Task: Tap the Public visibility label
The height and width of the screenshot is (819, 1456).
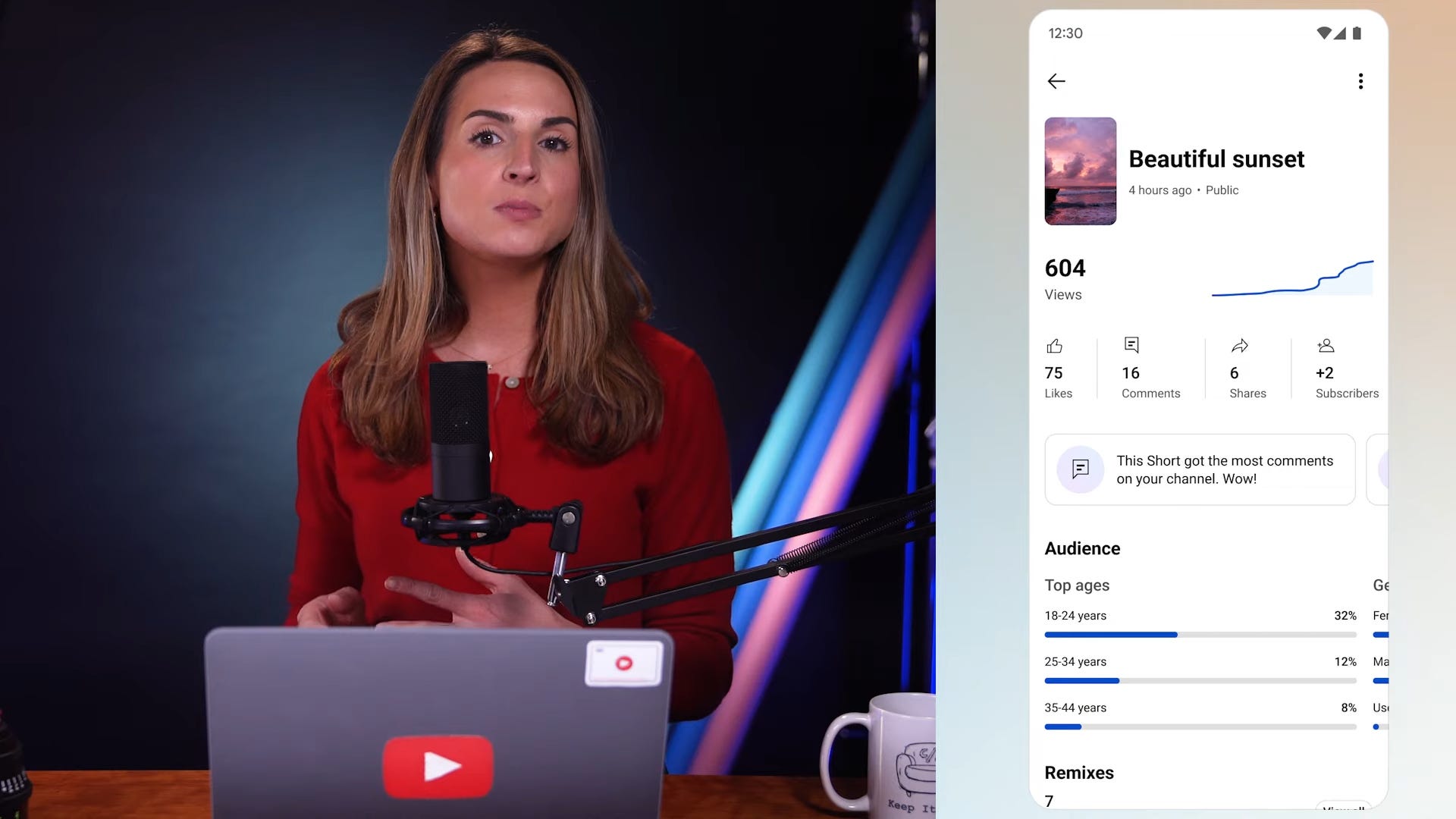Action: (x=1222, y=190)
